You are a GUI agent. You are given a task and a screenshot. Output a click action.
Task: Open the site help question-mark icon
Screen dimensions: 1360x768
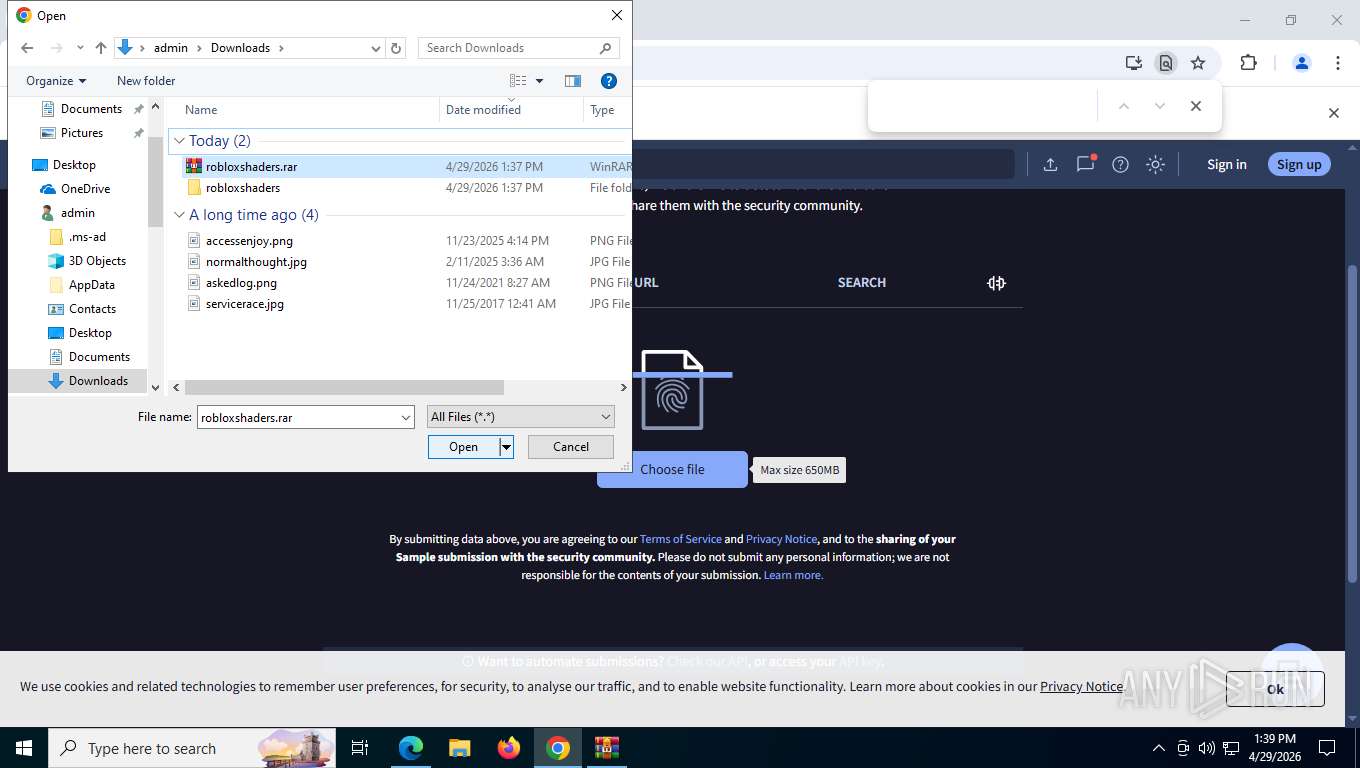[1120, 165]
